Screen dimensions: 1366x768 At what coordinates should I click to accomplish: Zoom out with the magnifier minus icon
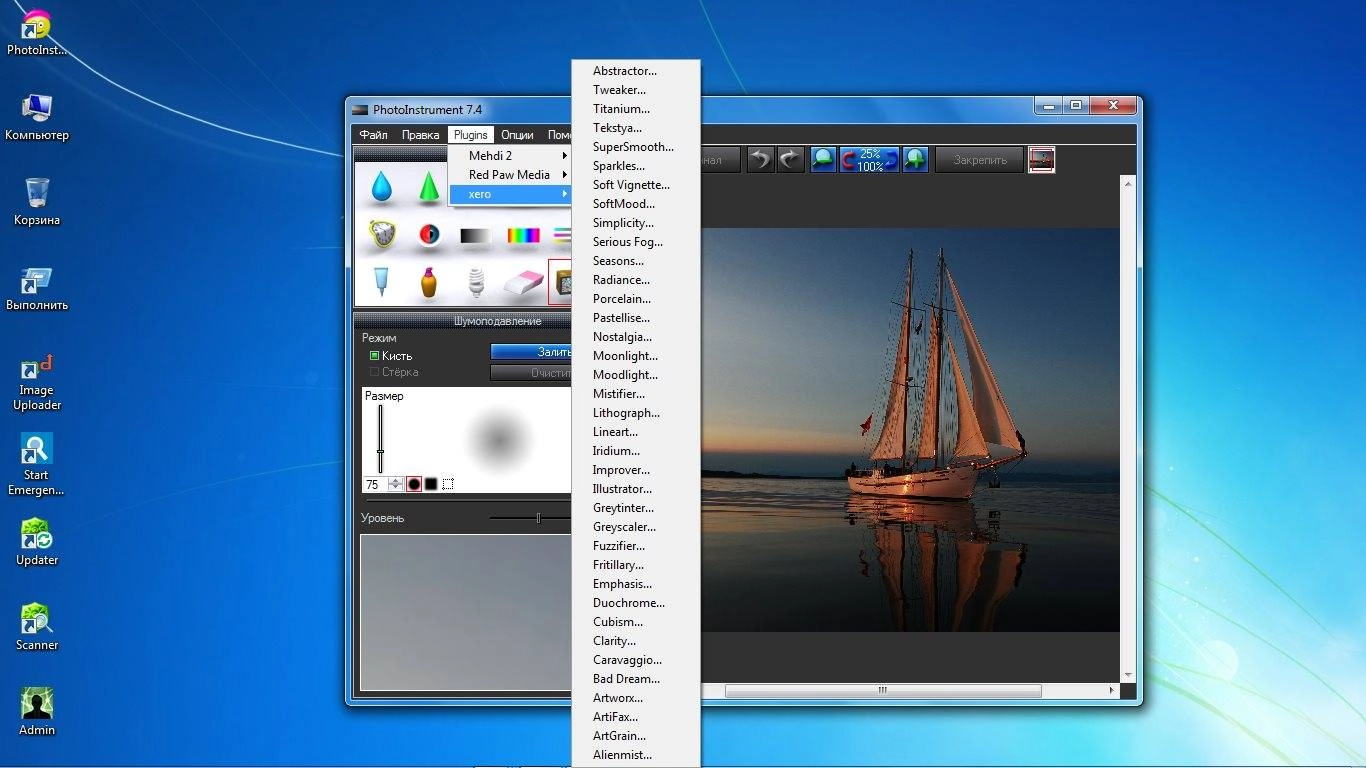pyautogui.click(x=823, y=159)
